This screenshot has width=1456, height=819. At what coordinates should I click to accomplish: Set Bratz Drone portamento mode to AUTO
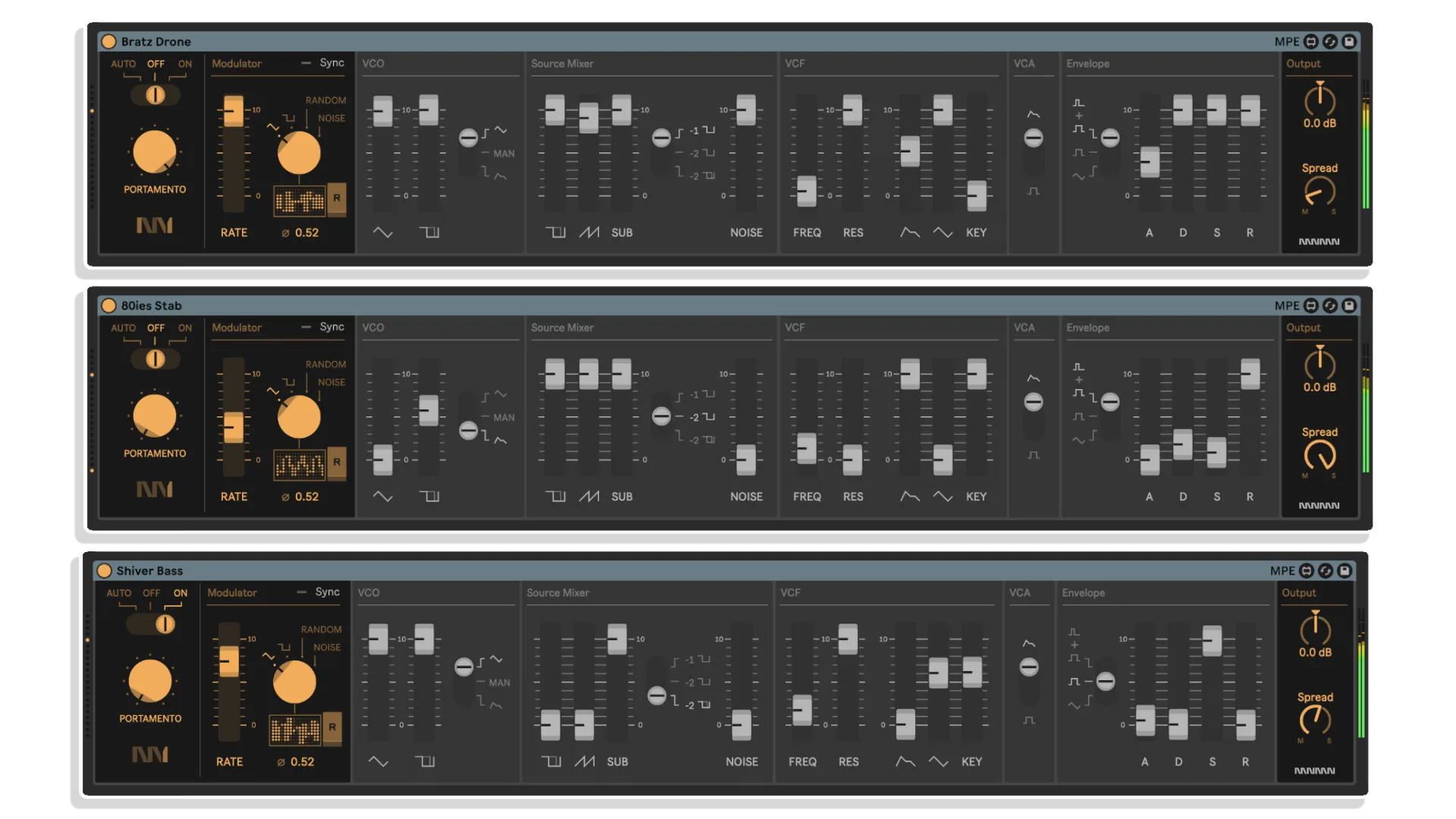tap(123, 64)
